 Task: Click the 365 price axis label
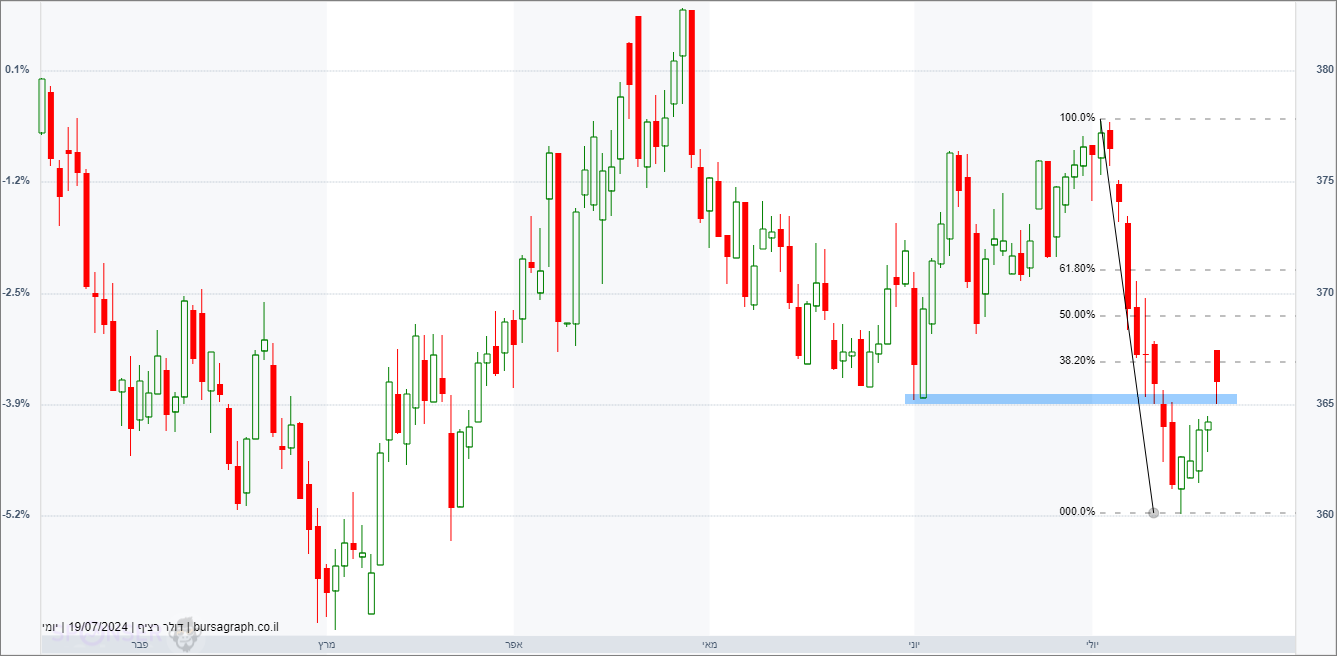(x=1324, y=404)
